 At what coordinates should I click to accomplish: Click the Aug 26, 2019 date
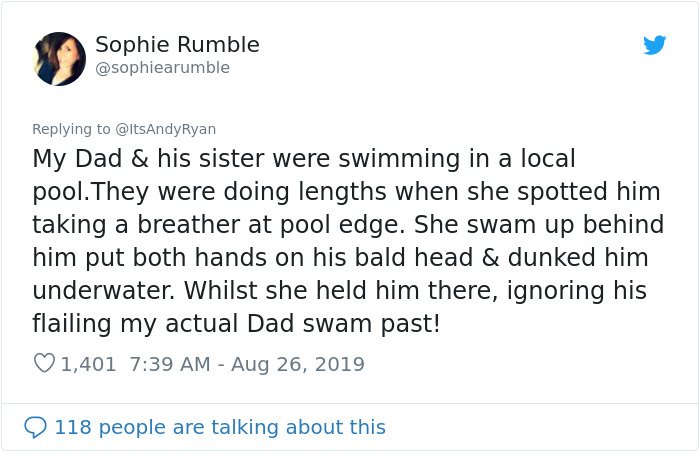pos(298,364)
